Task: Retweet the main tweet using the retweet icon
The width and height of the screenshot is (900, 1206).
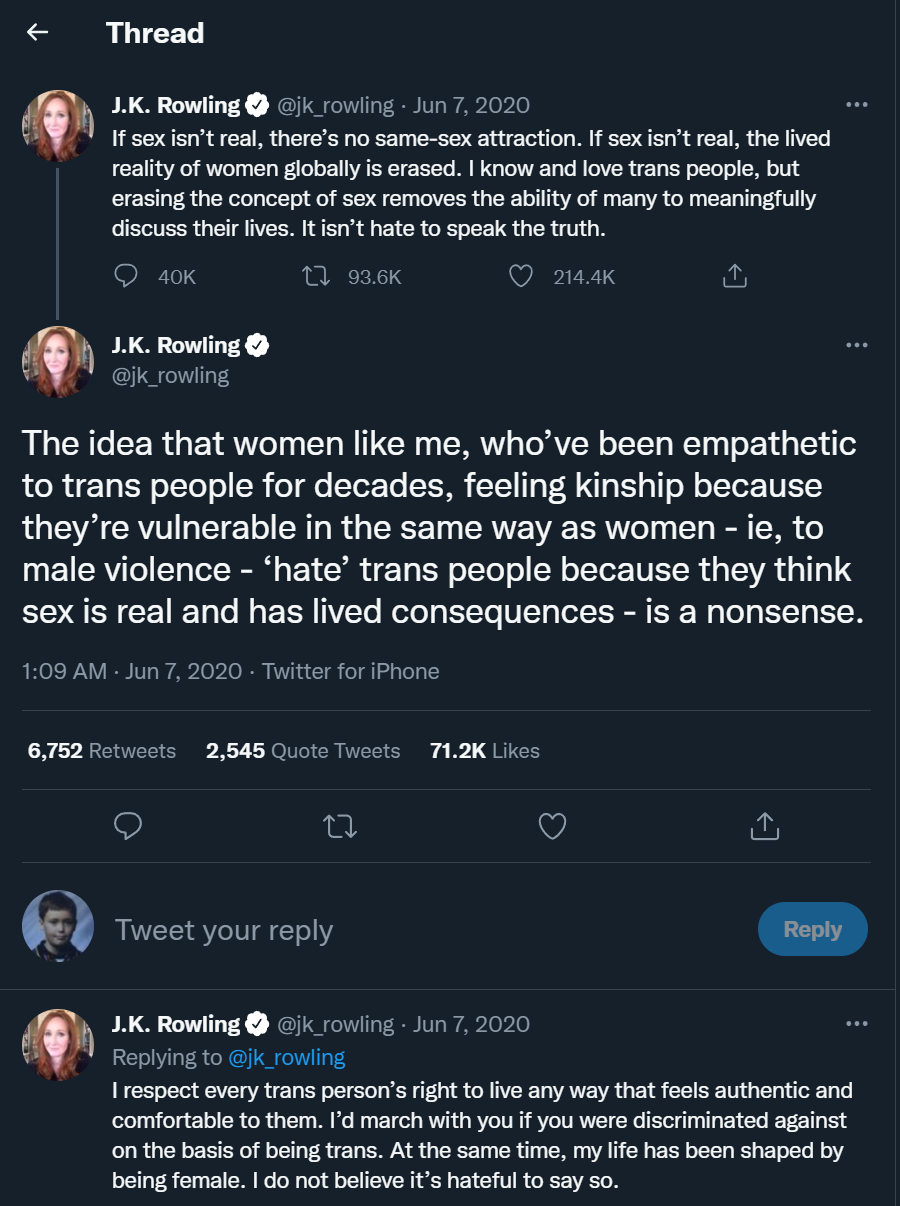Action: 341,826
